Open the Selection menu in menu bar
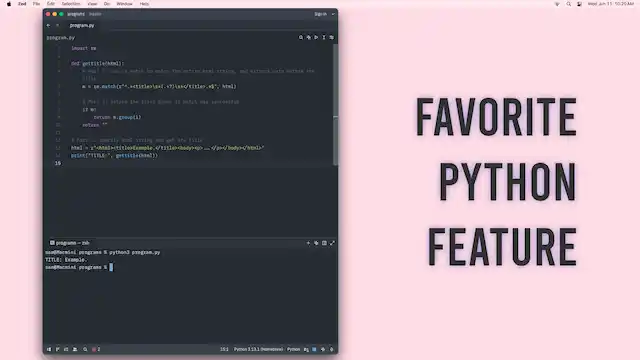The width and height of the screenshot is (640, 360). pyautogui.click(x=71, y=4)
